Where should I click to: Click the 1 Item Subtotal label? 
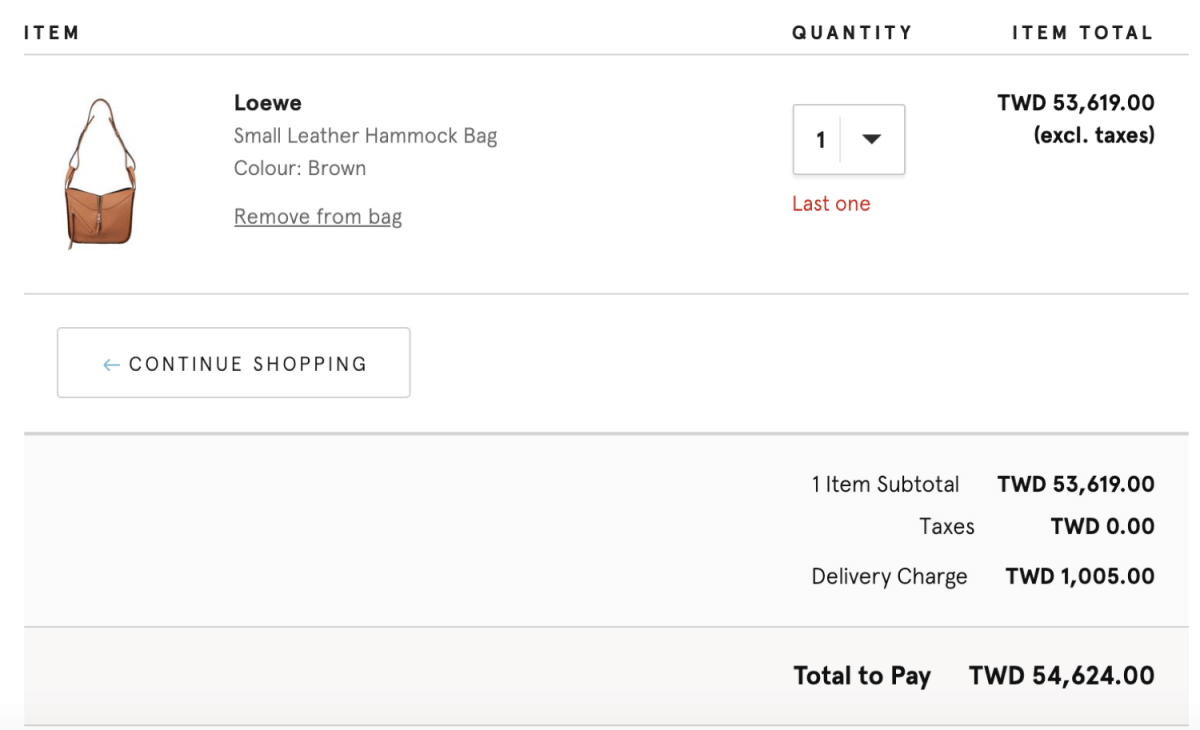point(885,485)
